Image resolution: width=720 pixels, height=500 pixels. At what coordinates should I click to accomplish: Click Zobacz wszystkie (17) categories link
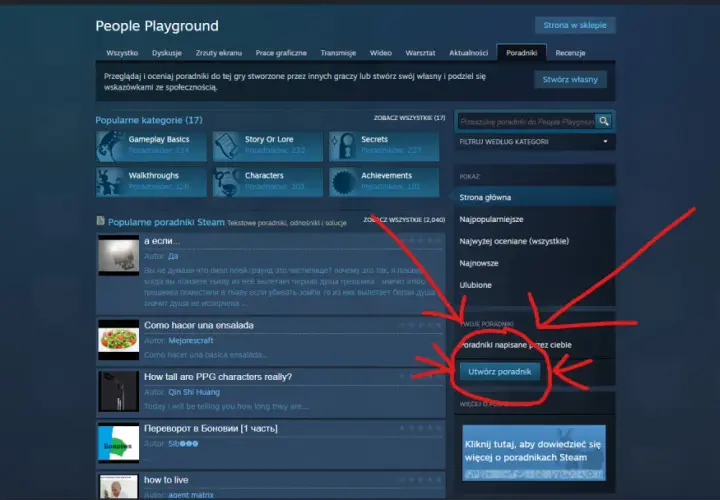coord(409,118)
